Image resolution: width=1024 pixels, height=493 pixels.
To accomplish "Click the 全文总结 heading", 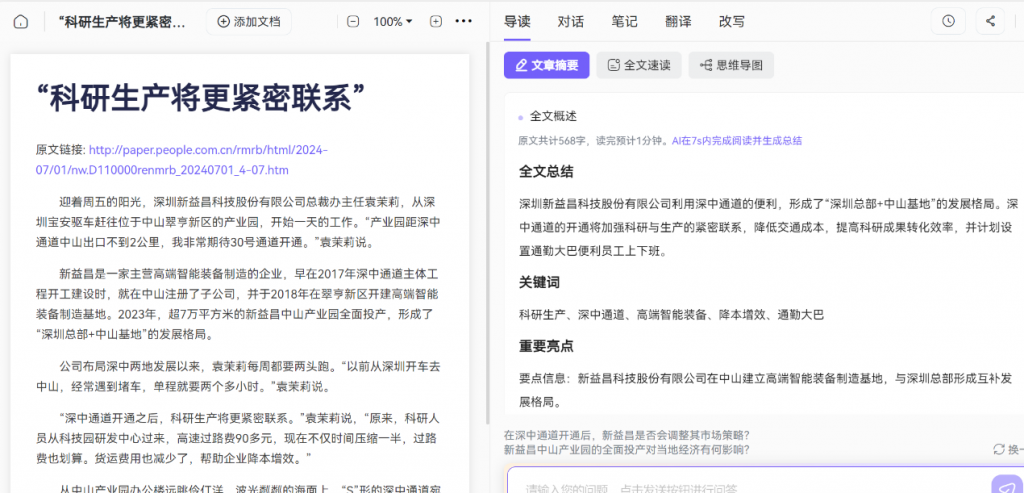I will point(546,172).
